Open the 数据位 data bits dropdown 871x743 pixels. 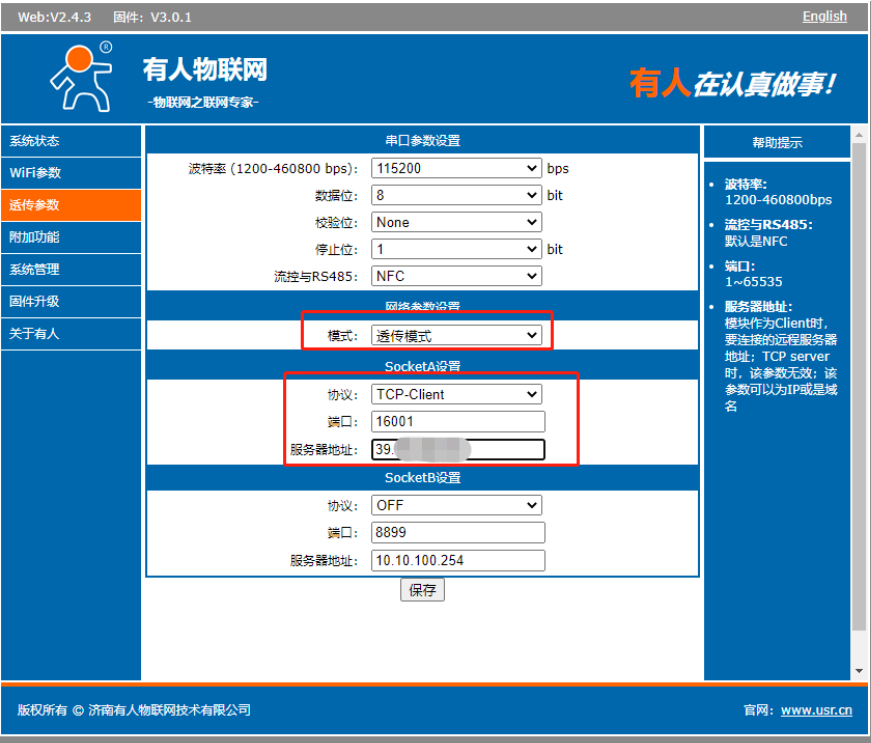[x=456, y=195]
